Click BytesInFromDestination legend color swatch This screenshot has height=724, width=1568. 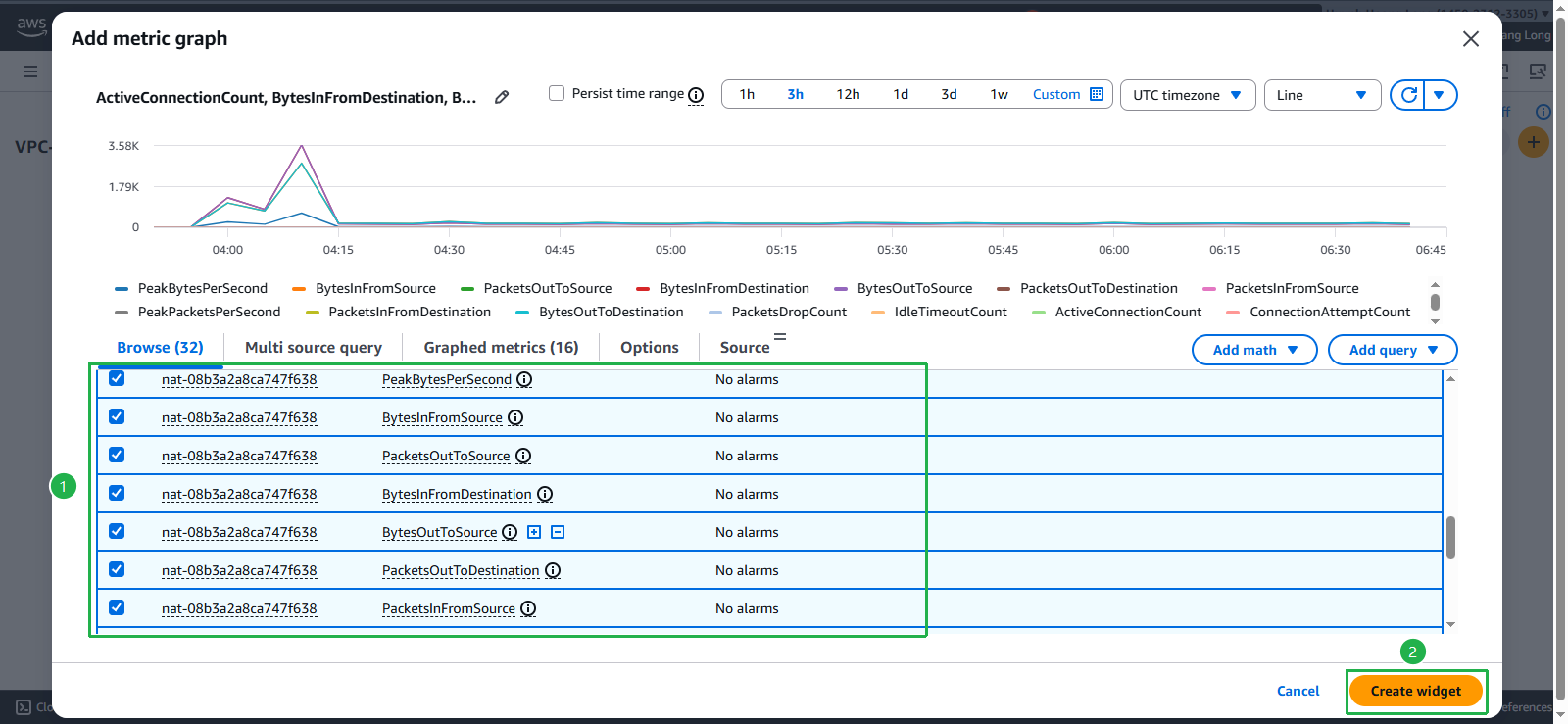[643, 289]
